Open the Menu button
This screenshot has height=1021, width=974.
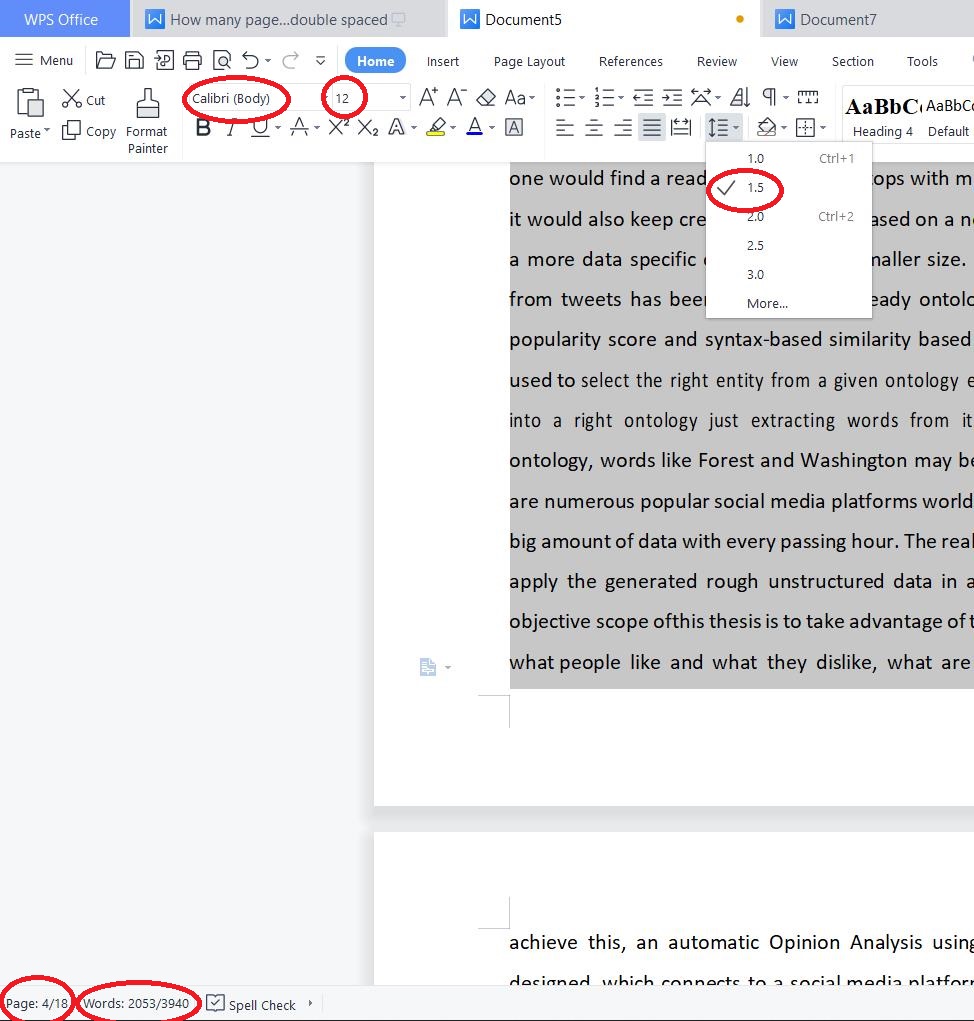(x=44, y=61)
